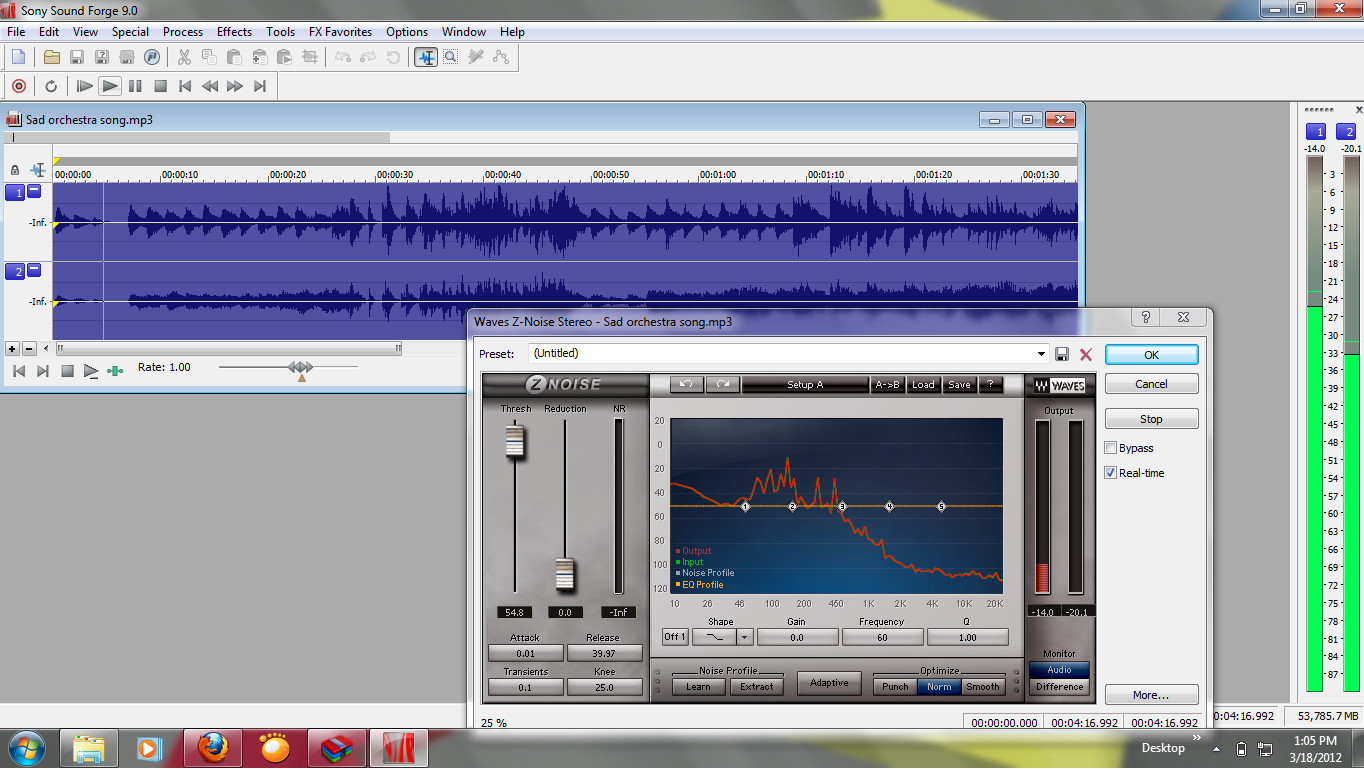1364x769 pixels.
Task: Select the Envelope tool in the toolbar
Action: click(501, 57)
